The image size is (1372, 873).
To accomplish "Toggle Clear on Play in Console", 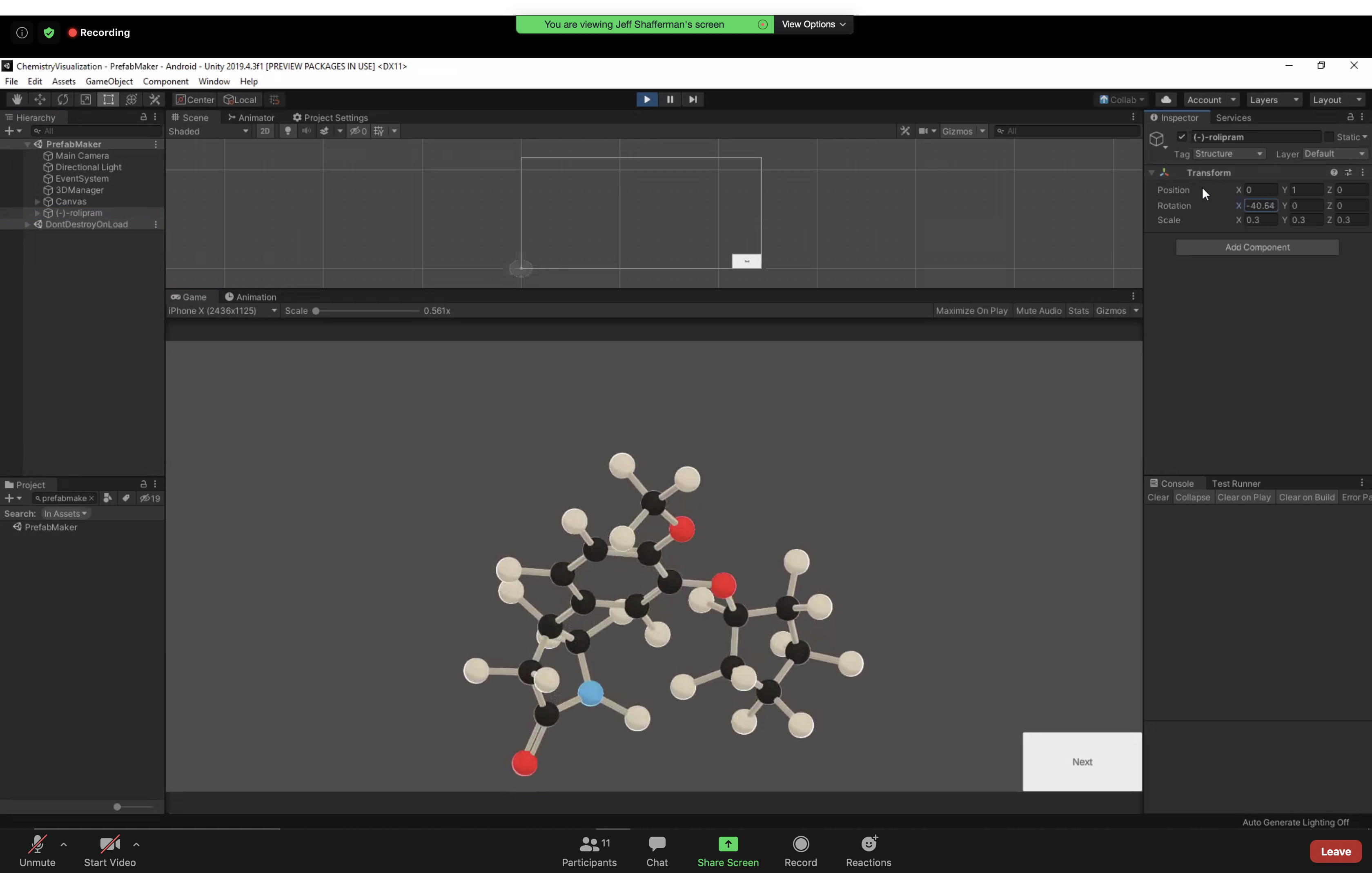I will pyautogui.click(x=1244, y=497).
